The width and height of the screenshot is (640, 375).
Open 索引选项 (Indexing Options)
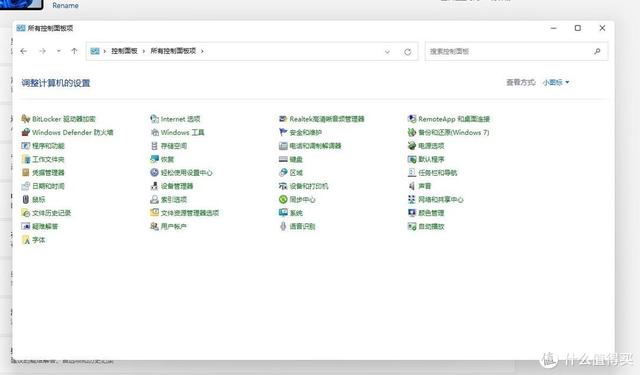pos(168,200)
